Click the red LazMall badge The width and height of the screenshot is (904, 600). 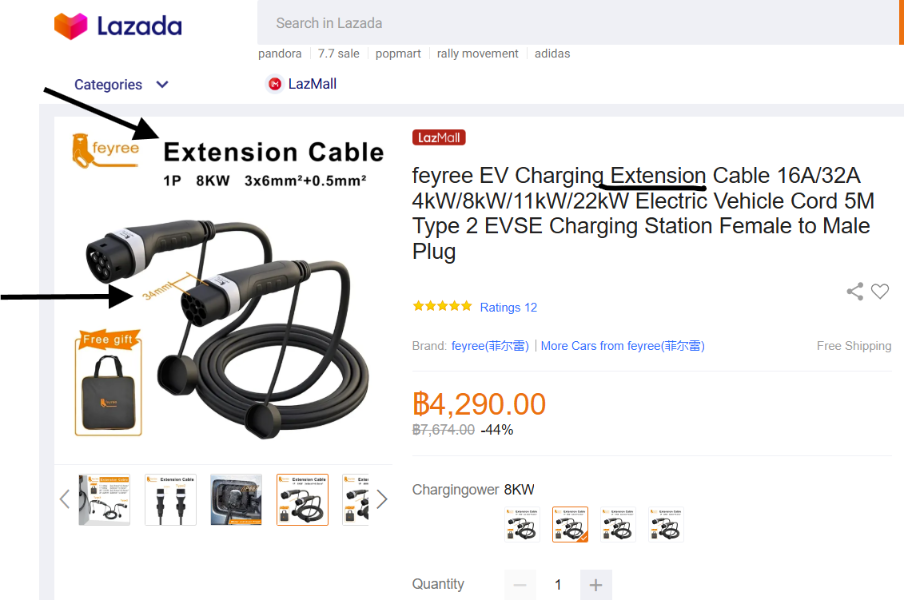439,138
